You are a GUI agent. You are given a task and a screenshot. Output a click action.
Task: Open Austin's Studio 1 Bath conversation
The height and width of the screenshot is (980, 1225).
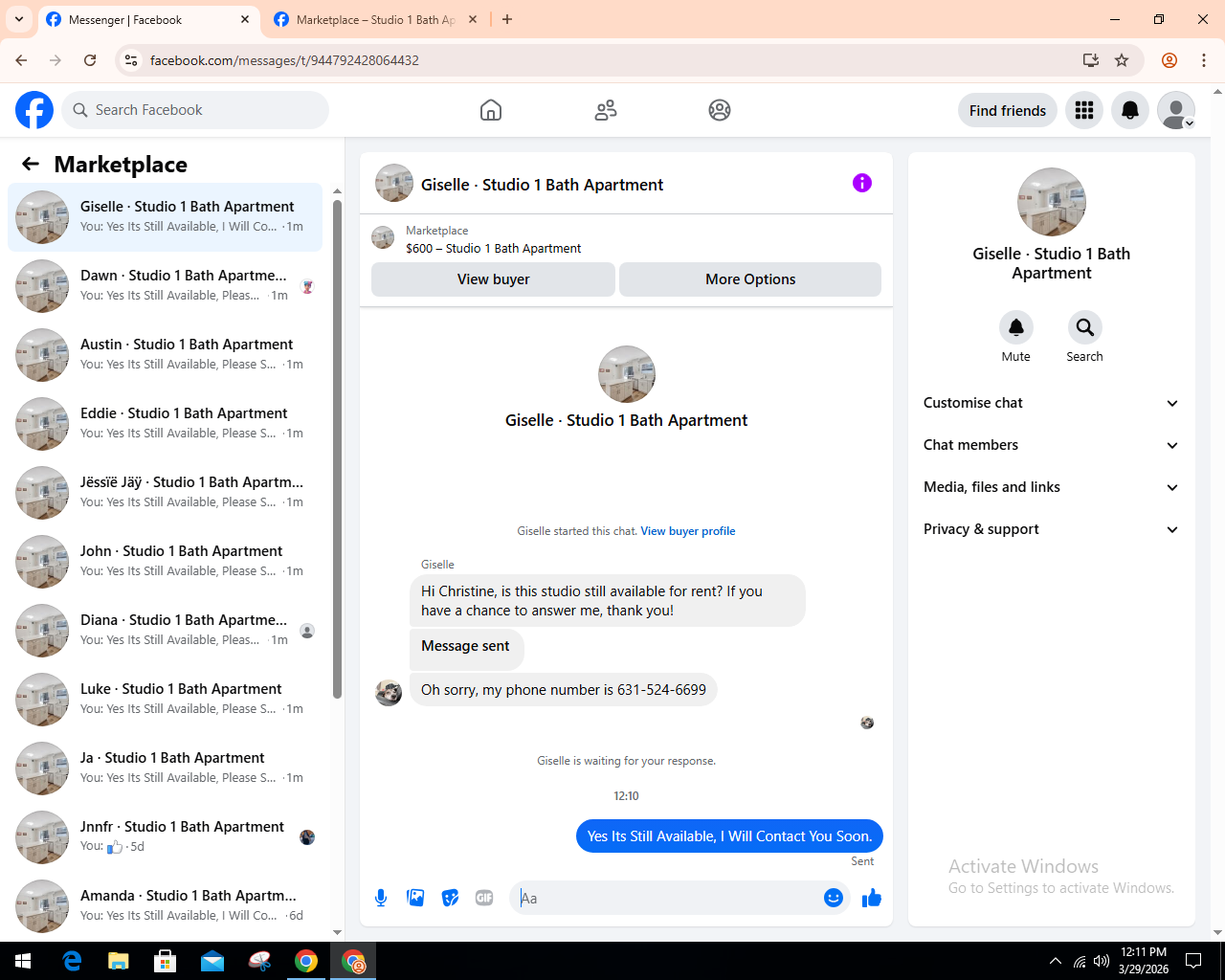(x=165, y=355)
